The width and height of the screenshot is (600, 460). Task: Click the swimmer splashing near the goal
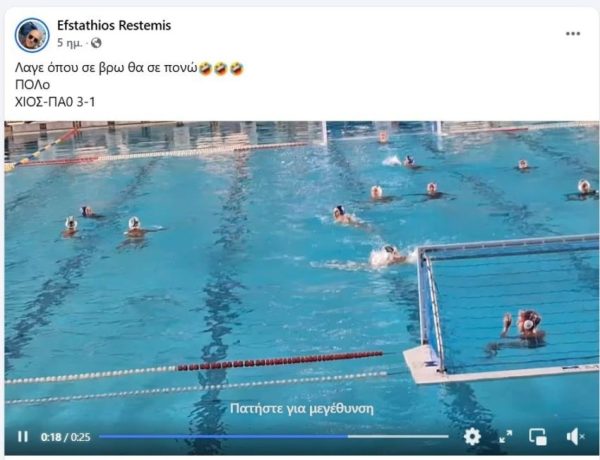pyautogui.click(x=390, y=256)
